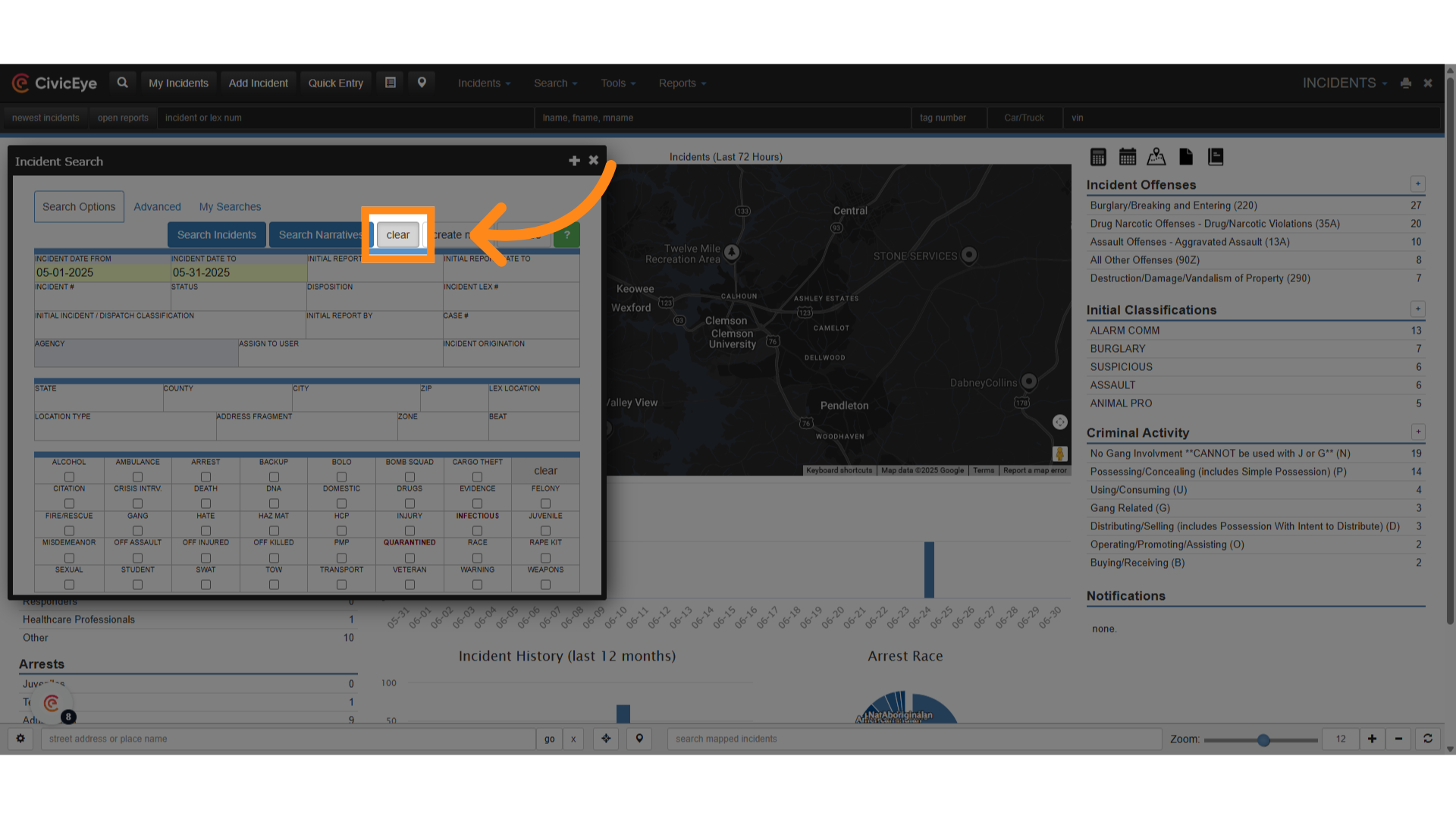Click the street address or place name field
Image resolution: width=1456 pixels, height=819 pixels.
point(288,739)
